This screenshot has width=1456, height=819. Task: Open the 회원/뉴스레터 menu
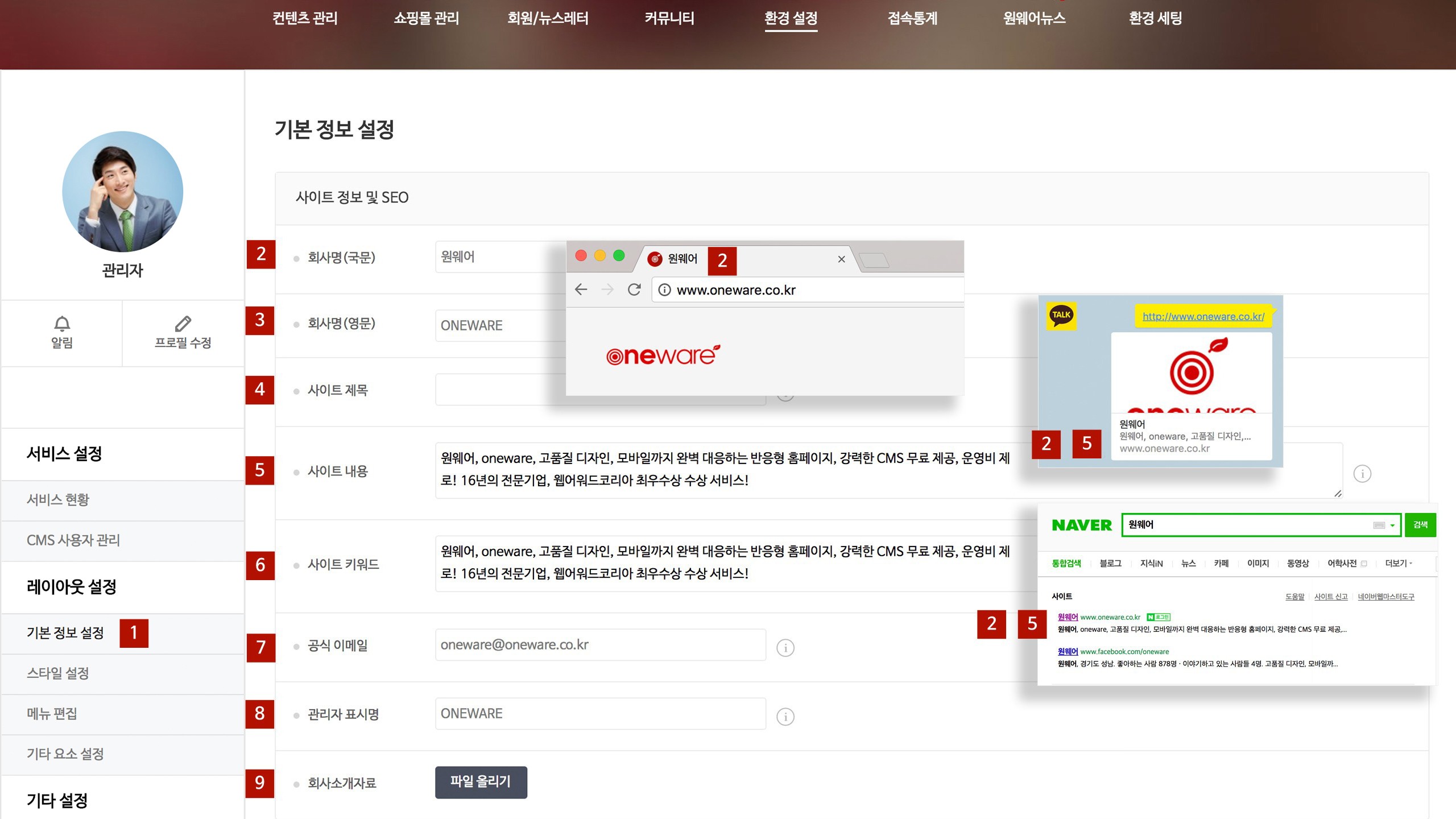548,18
